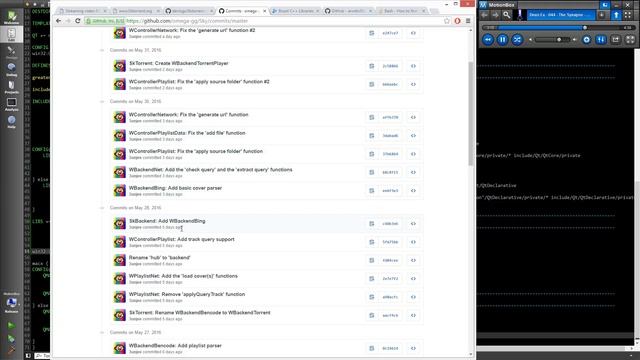Viewport: 640px width, 360px height.
Task: Expand MotionBox view with the four-arrows icon
Action: (x=628, y=15)
